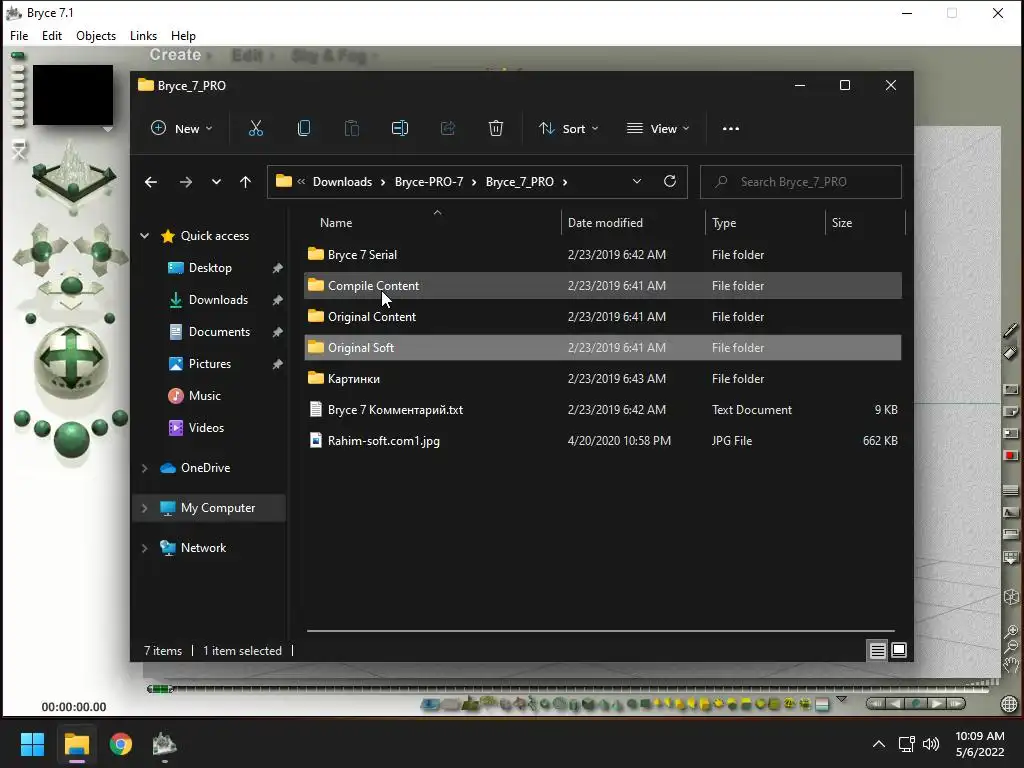
Task: Click Bryce-PRO-7 in the address breadcrumb
Action: (x=429, y=182)
